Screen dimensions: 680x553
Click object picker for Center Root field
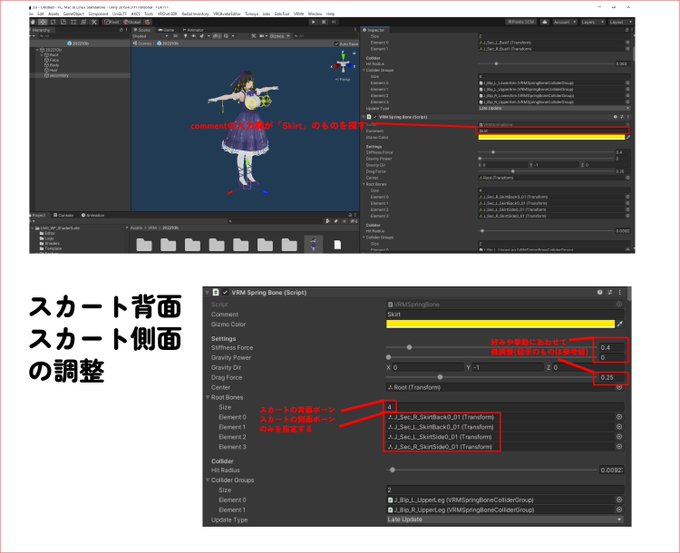point(619,387)
